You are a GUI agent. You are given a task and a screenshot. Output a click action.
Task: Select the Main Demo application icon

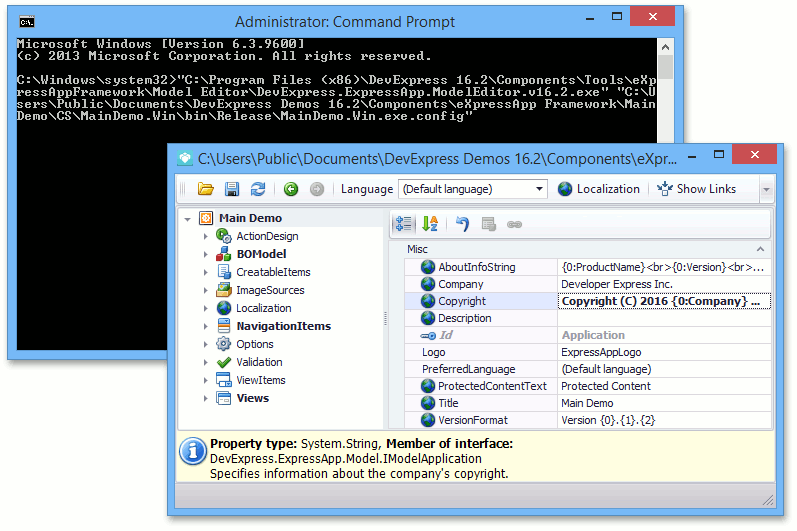pos(206,218)
